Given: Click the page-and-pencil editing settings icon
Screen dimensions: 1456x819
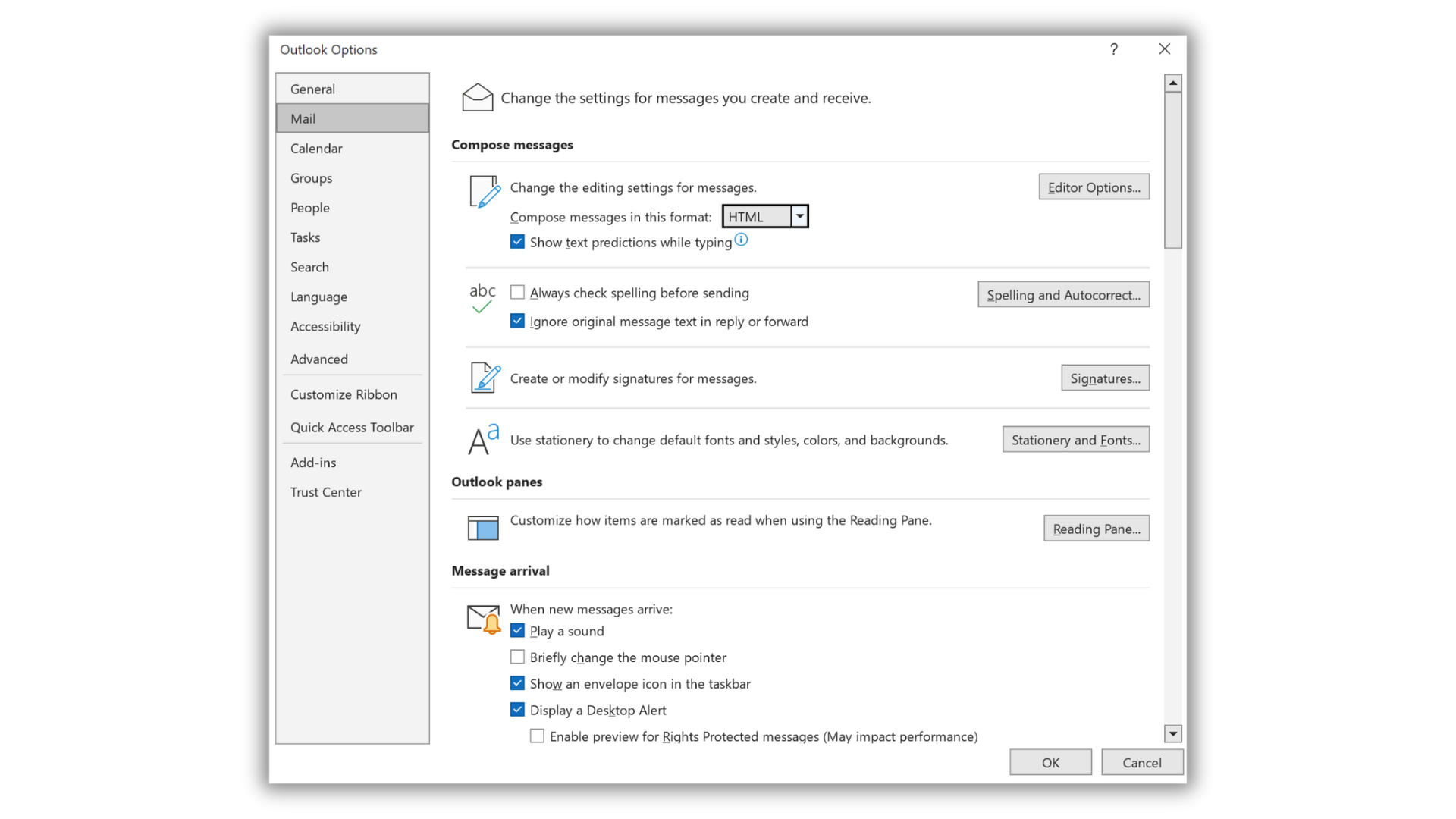Looking at the screenshot, I should tap(484, 190).
